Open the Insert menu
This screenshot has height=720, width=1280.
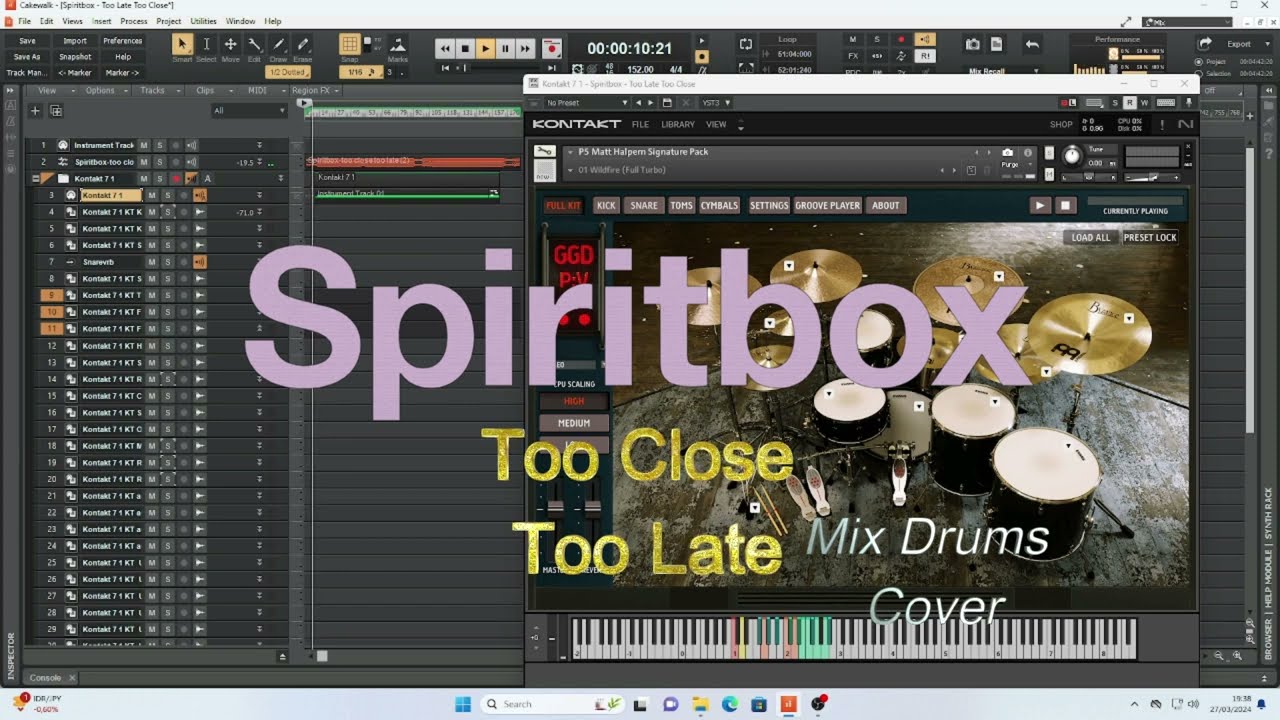pyautogui.click(x=102, y=21)
